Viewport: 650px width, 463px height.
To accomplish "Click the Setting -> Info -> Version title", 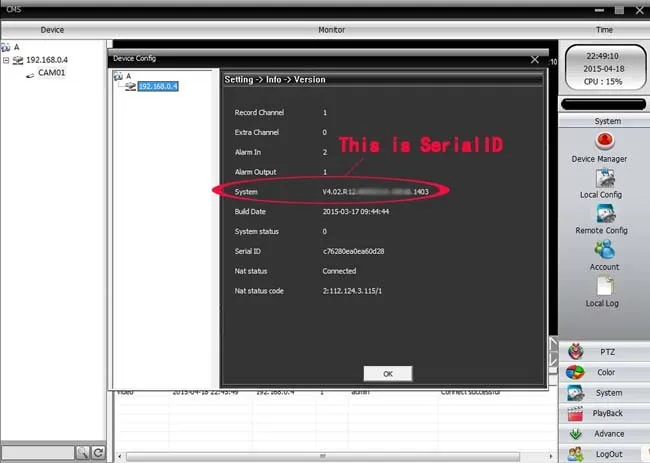I will (275, 80).
